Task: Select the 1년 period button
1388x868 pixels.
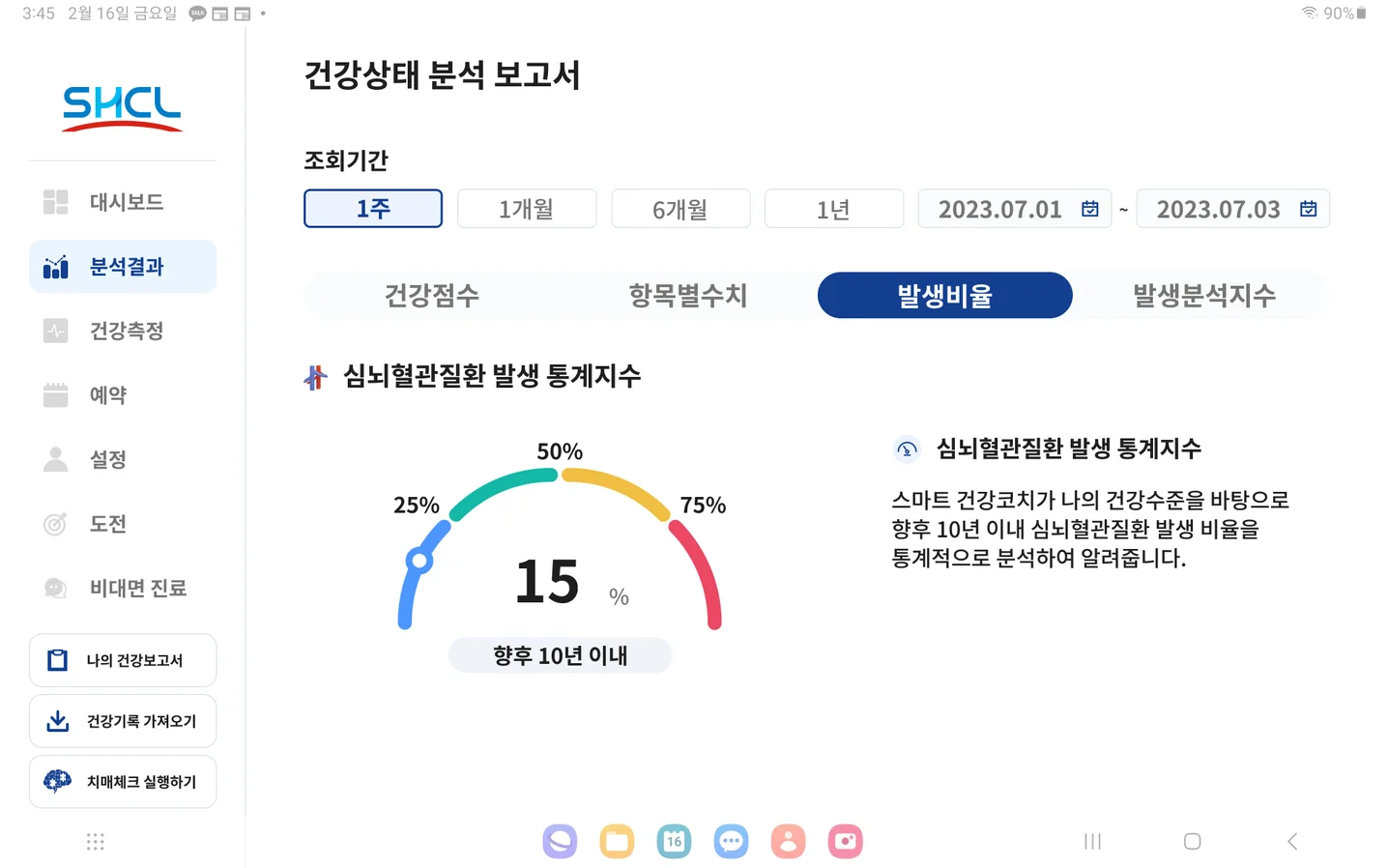Action: pyautogui.click(x=834, y=209)
